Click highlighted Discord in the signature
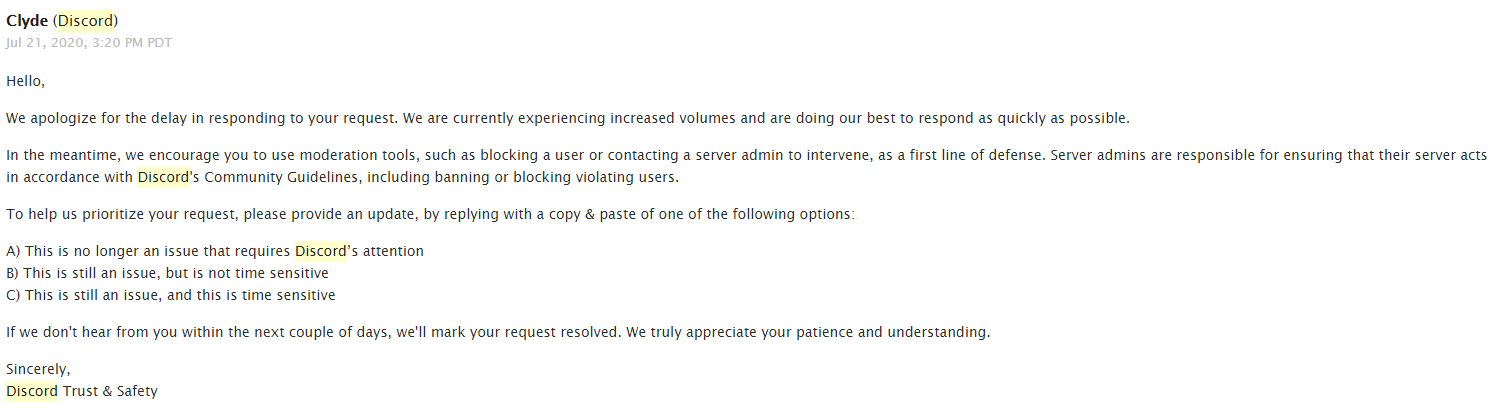1503x408 pixels. pos(31,391)
